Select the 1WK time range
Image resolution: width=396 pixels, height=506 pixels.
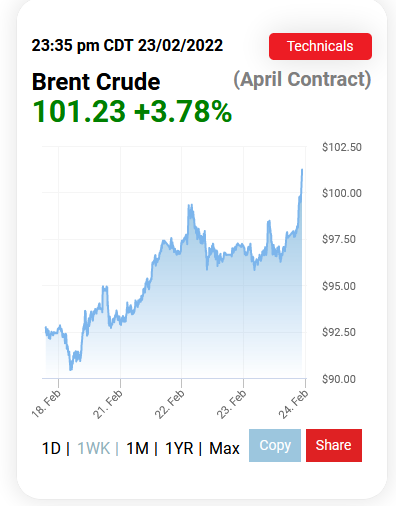[x=93, y=448]
